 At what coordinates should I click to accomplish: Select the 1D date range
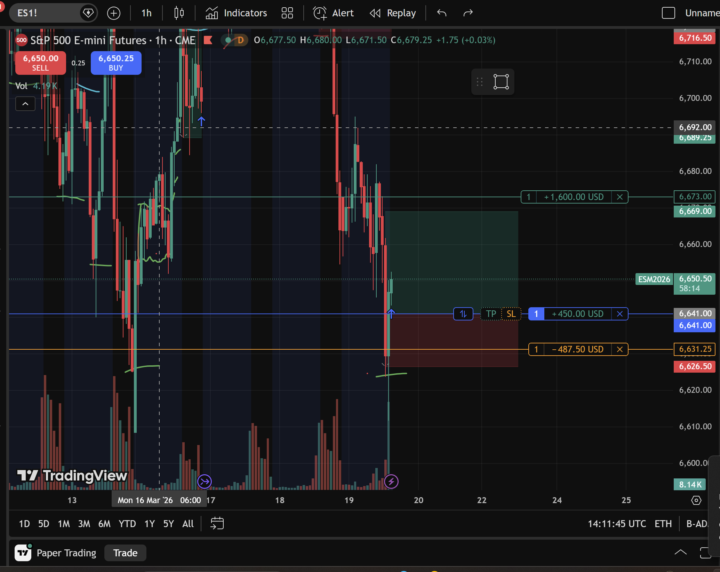tap(24, 524)
